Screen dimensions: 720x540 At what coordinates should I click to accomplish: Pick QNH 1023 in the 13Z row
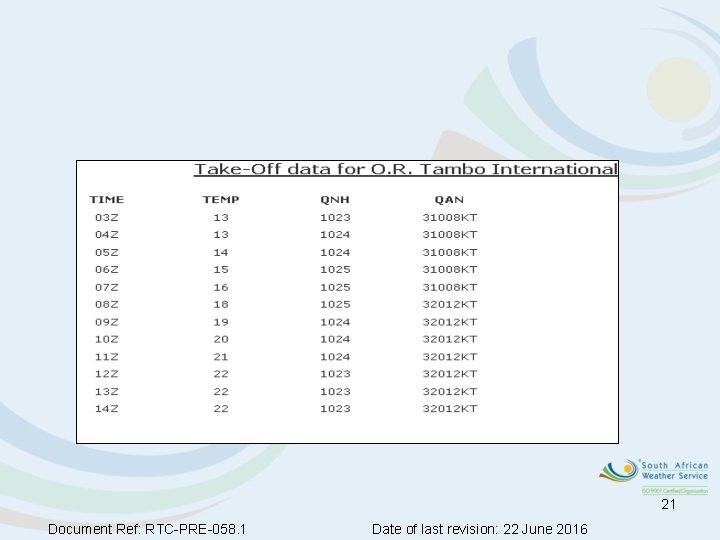335,392
